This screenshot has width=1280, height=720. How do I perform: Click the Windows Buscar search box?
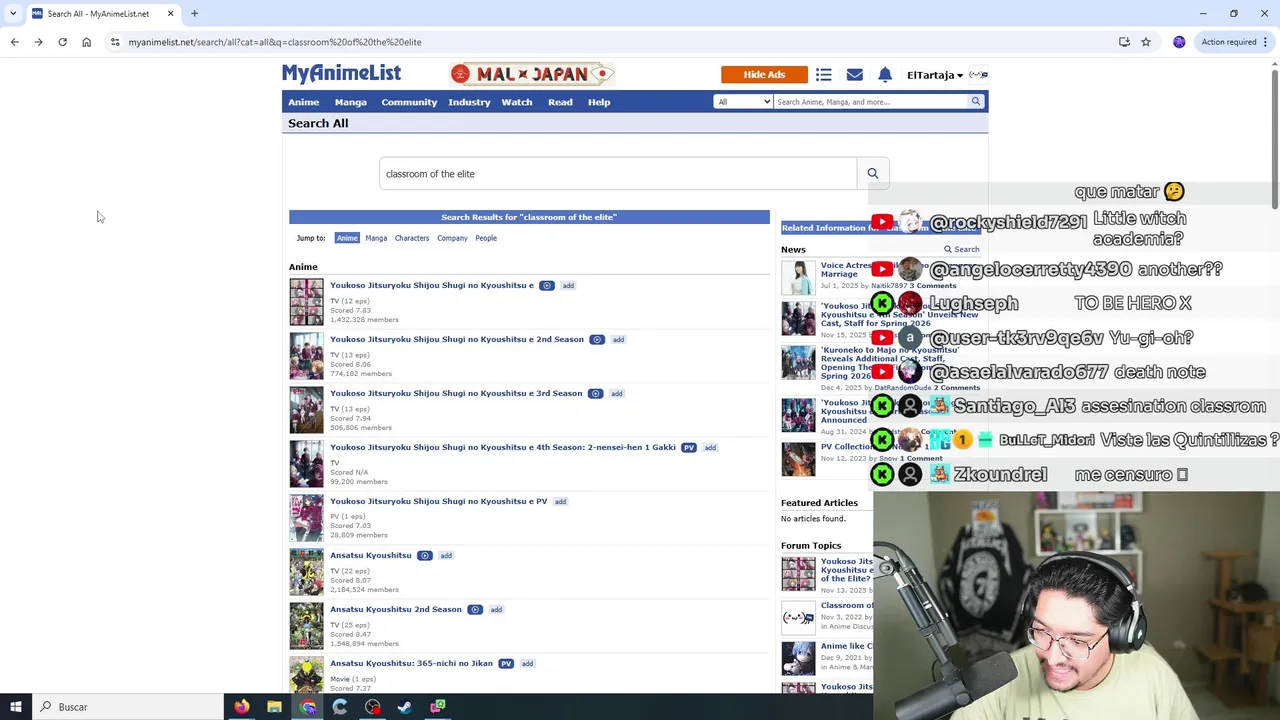pos(127,707)
